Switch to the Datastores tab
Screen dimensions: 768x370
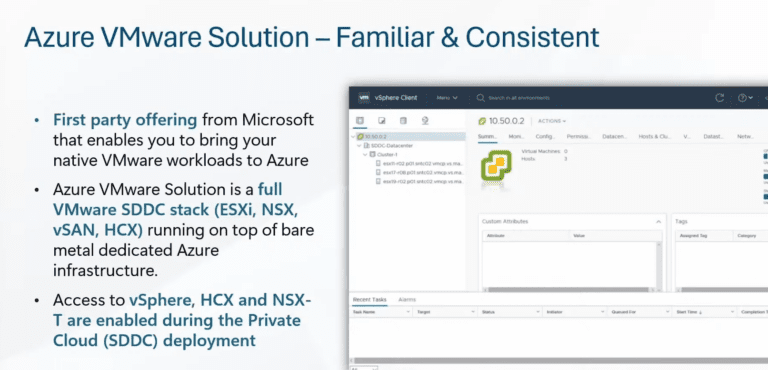[x=714, y=137]
